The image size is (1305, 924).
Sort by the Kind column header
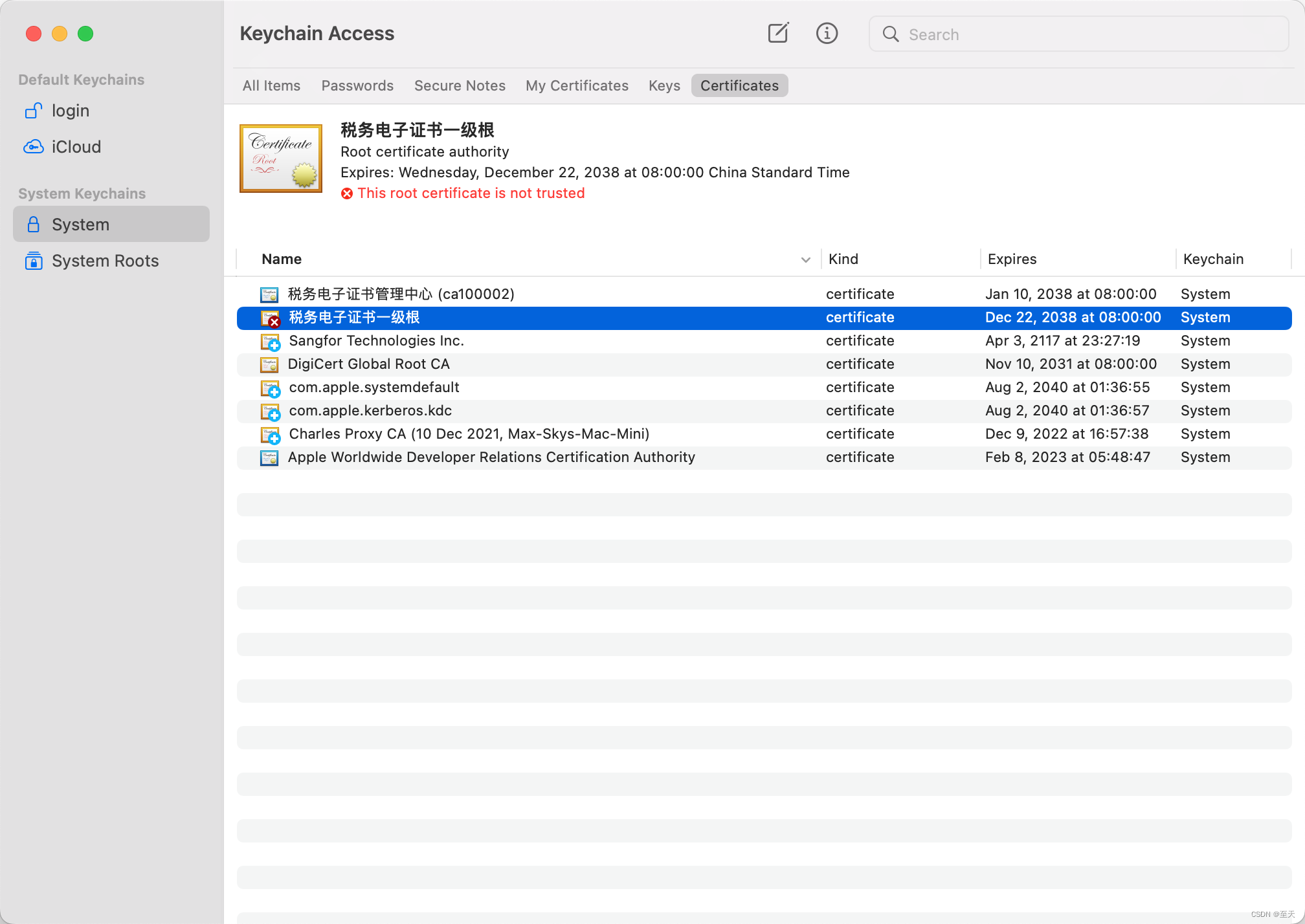(x=843, y=259)
